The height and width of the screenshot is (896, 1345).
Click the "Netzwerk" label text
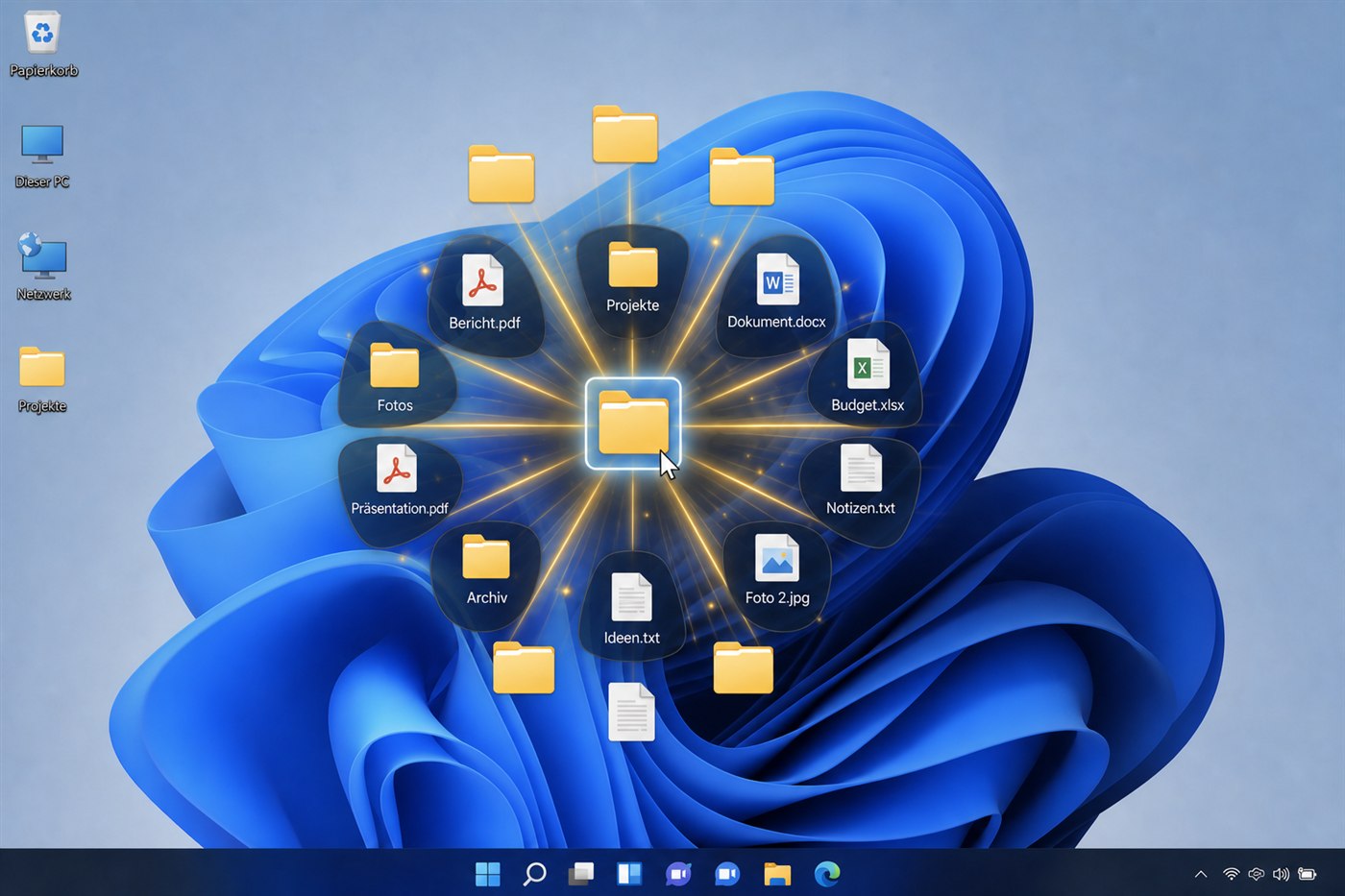43,294
